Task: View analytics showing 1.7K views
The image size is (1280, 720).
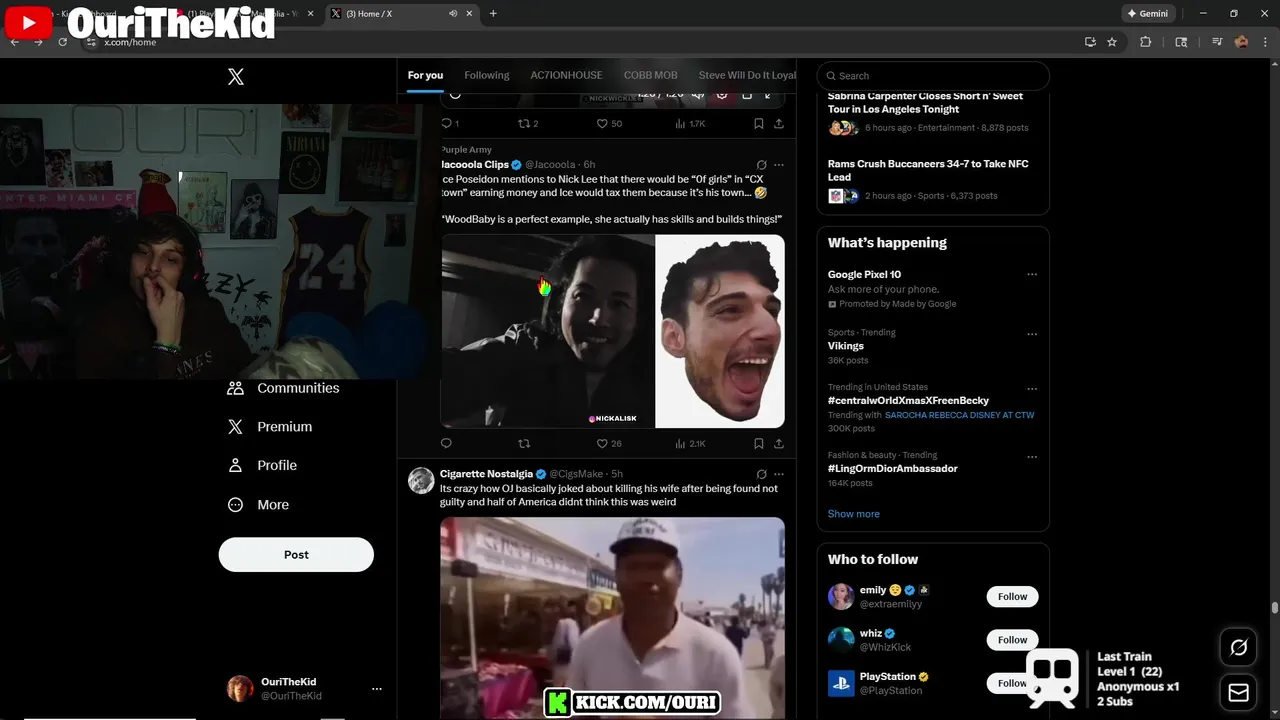Action: (690, 123)
